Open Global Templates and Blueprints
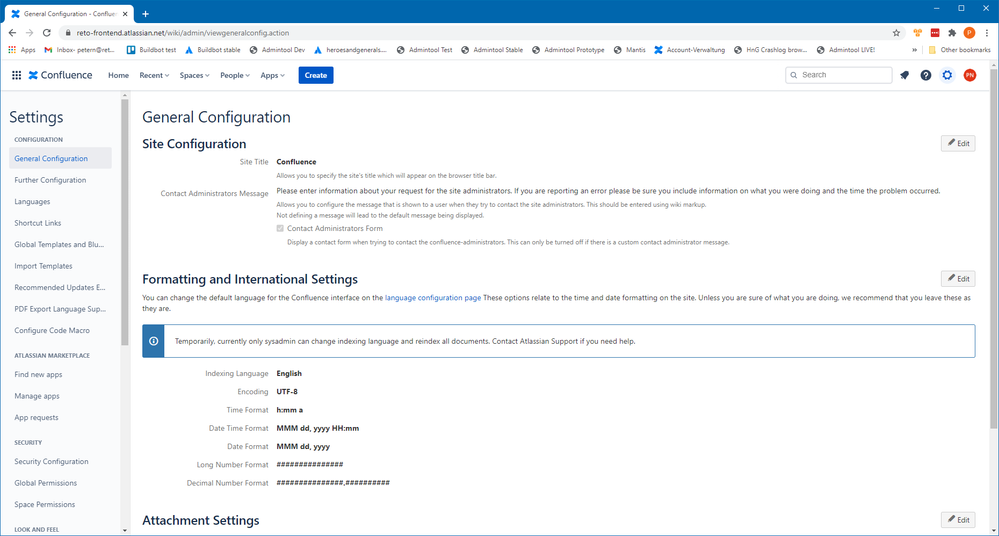Viewport: 999px width, 536px height. [x=61, y=245]
